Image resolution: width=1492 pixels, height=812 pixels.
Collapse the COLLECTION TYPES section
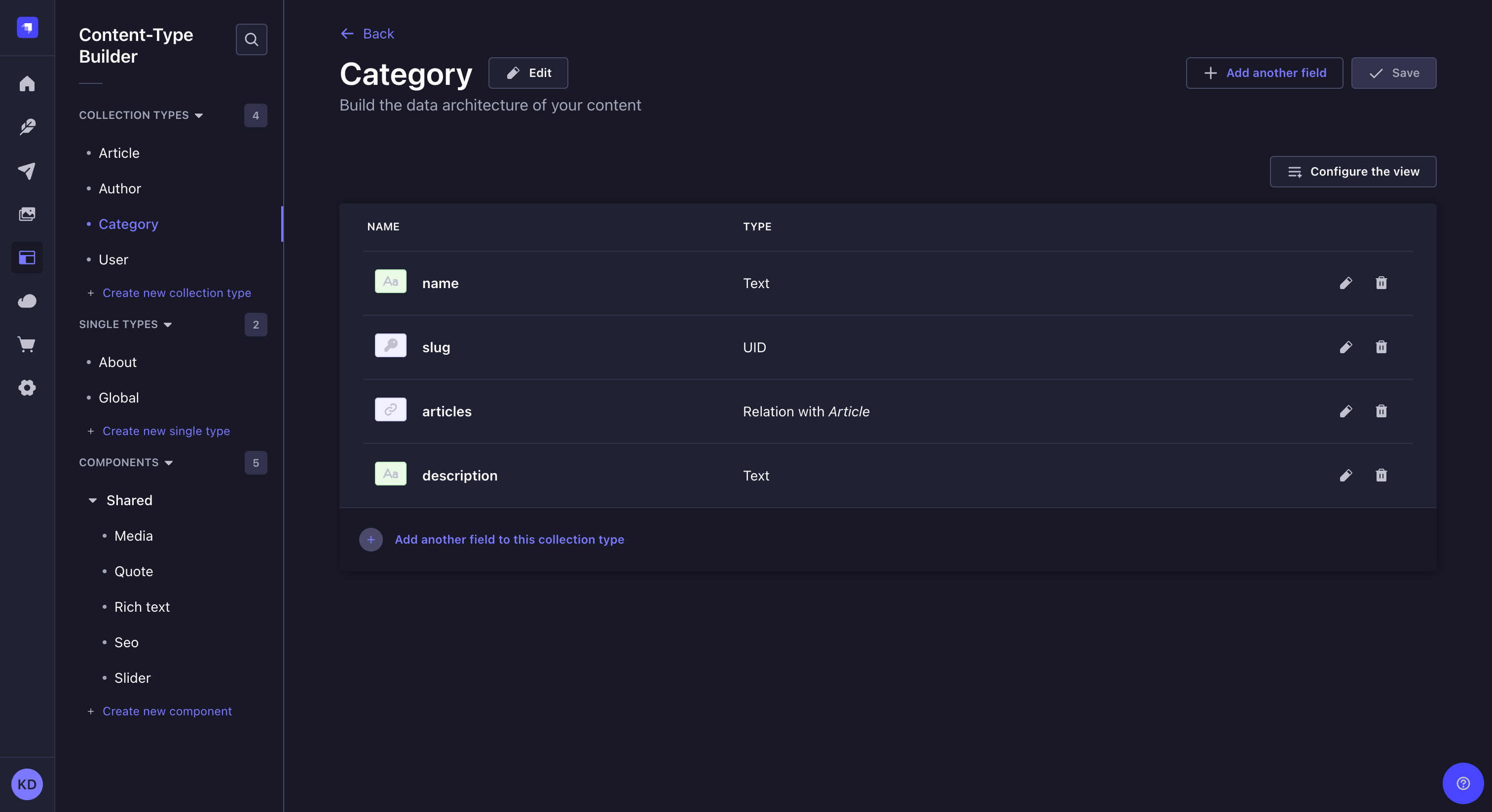(200, 115)
